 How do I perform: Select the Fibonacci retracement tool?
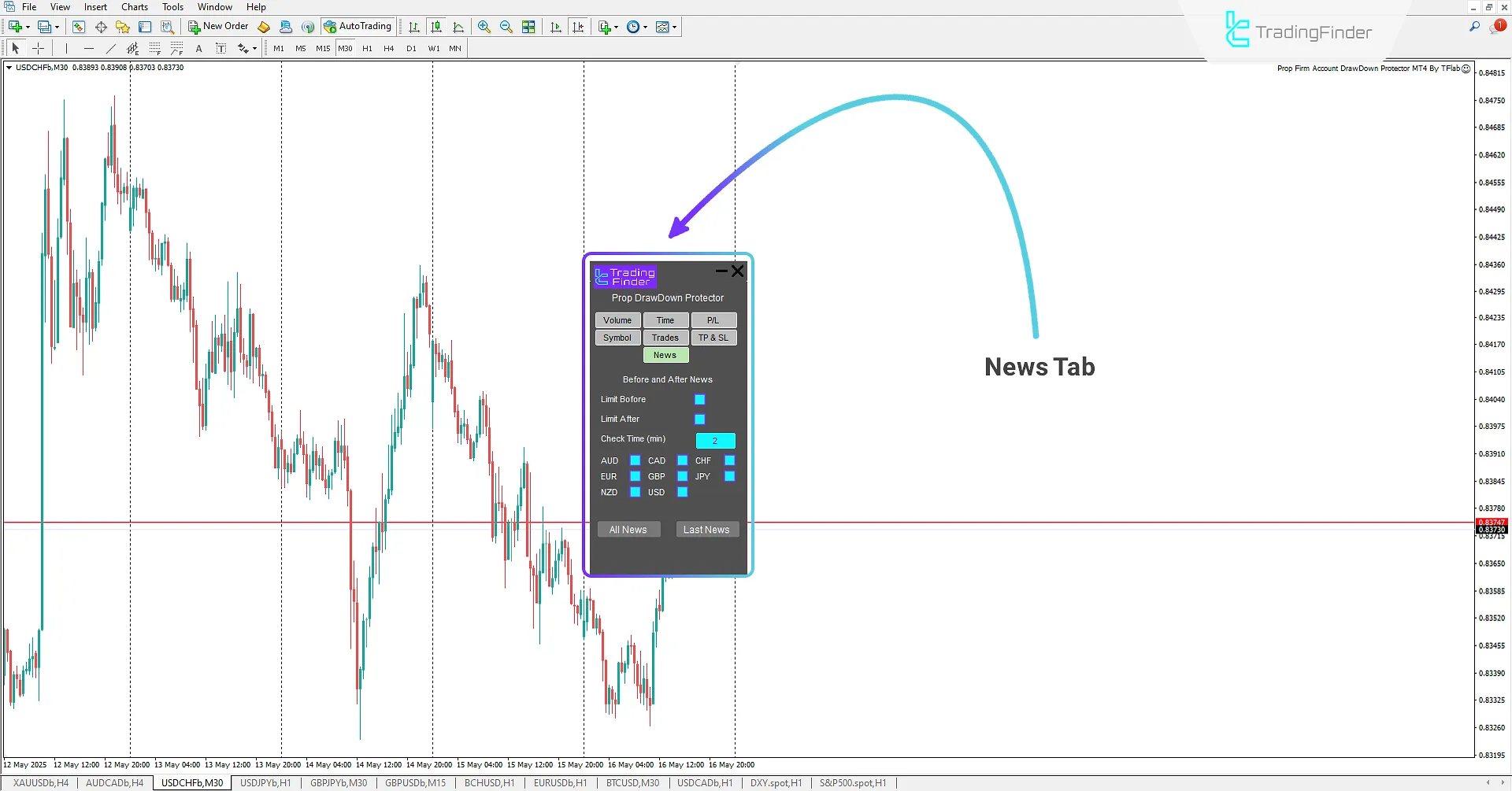[155, 48]
